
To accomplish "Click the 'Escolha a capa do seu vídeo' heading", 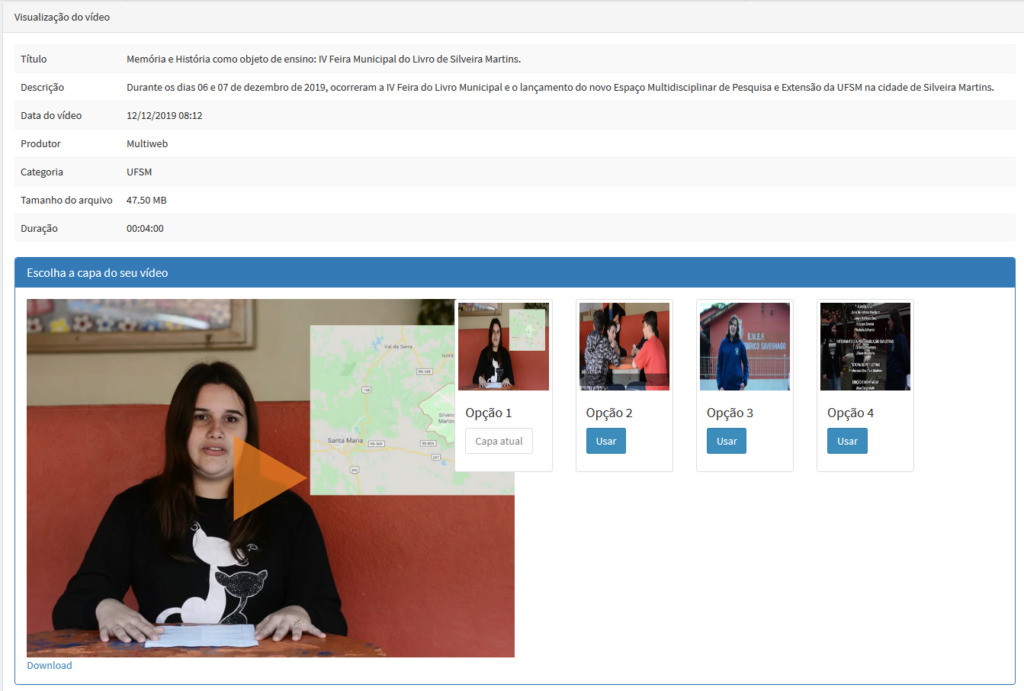I will pos(97,273).
